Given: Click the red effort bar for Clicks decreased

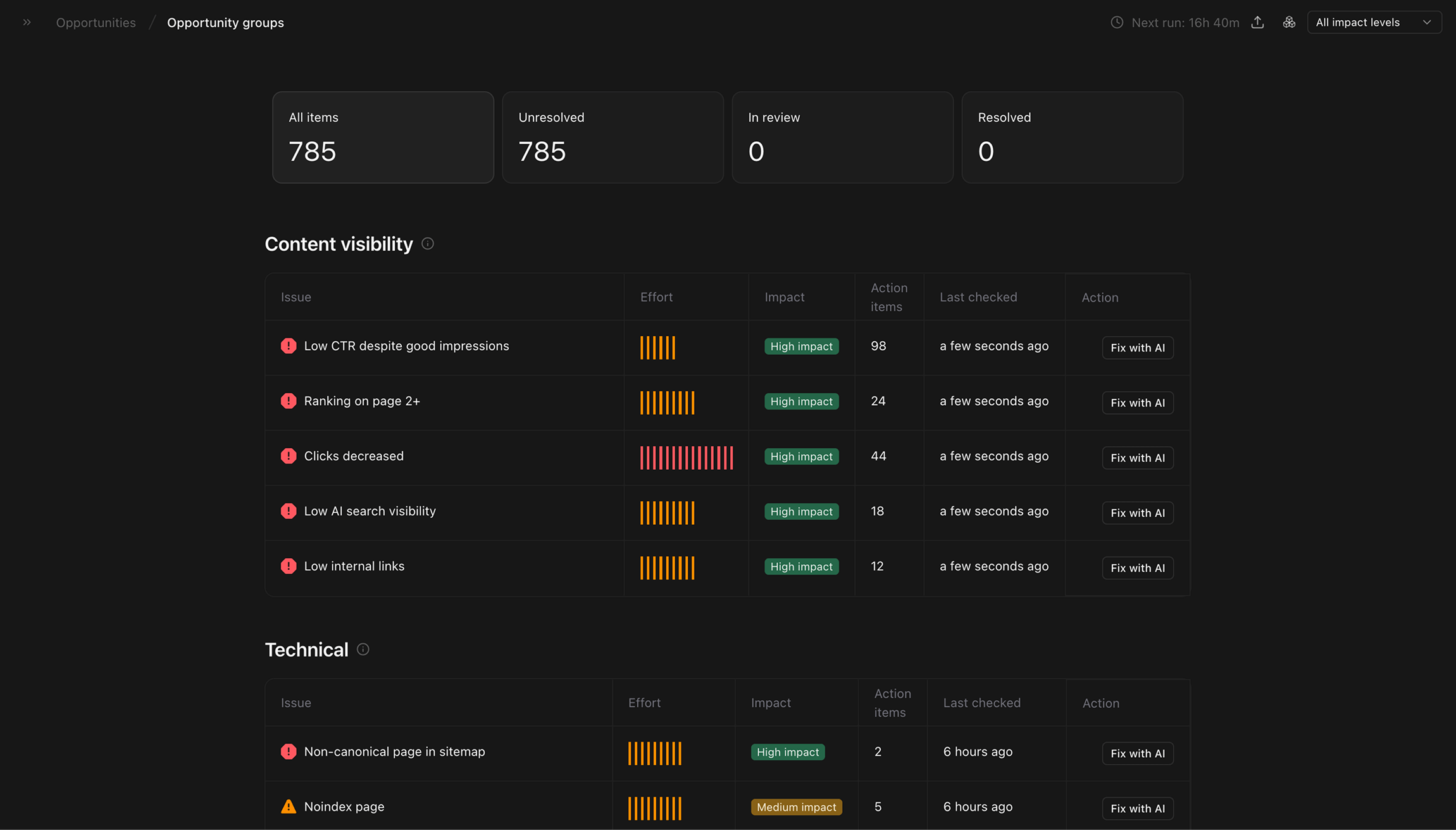Looking at the screenshot, I should (x=686, y=458).
